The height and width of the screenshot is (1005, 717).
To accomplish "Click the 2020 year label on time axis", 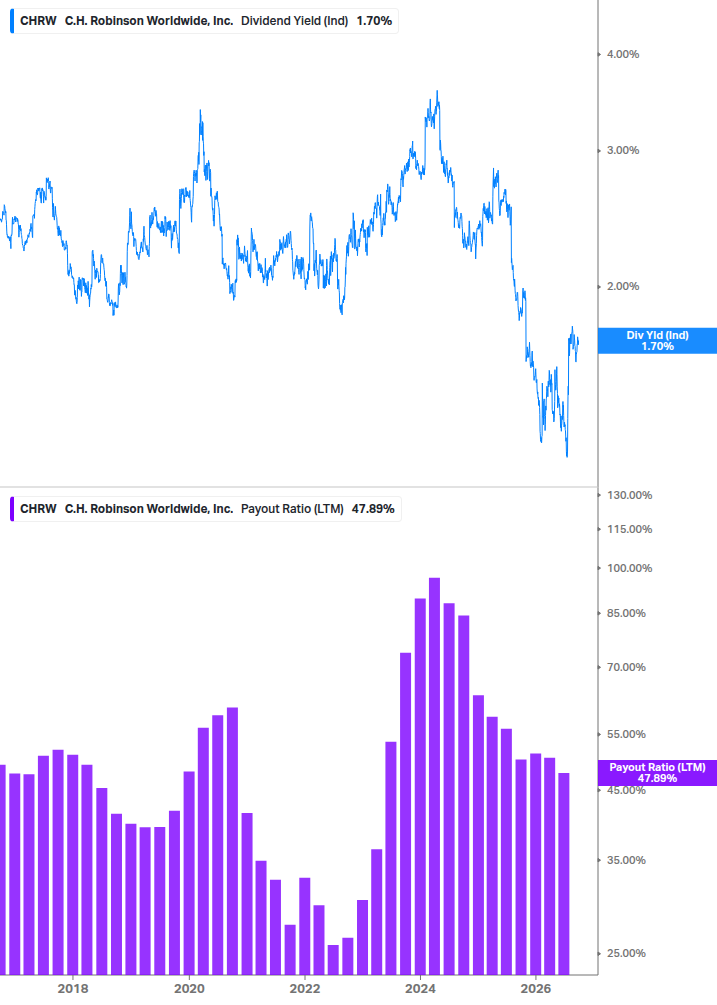I will (189, 989).
